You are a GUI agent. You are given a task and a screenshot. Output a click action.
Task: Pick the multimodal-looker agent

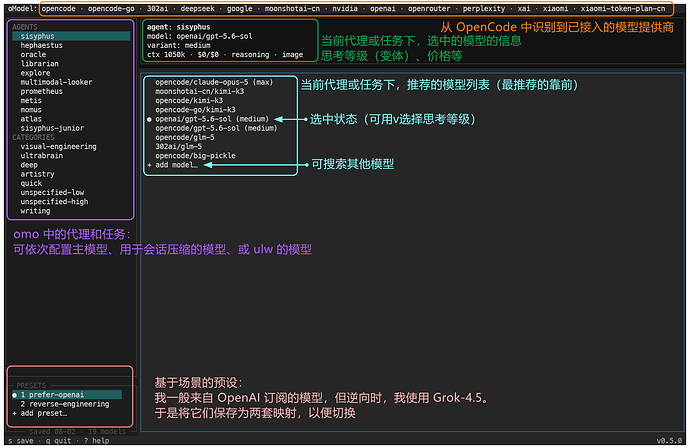pos(56,82)
